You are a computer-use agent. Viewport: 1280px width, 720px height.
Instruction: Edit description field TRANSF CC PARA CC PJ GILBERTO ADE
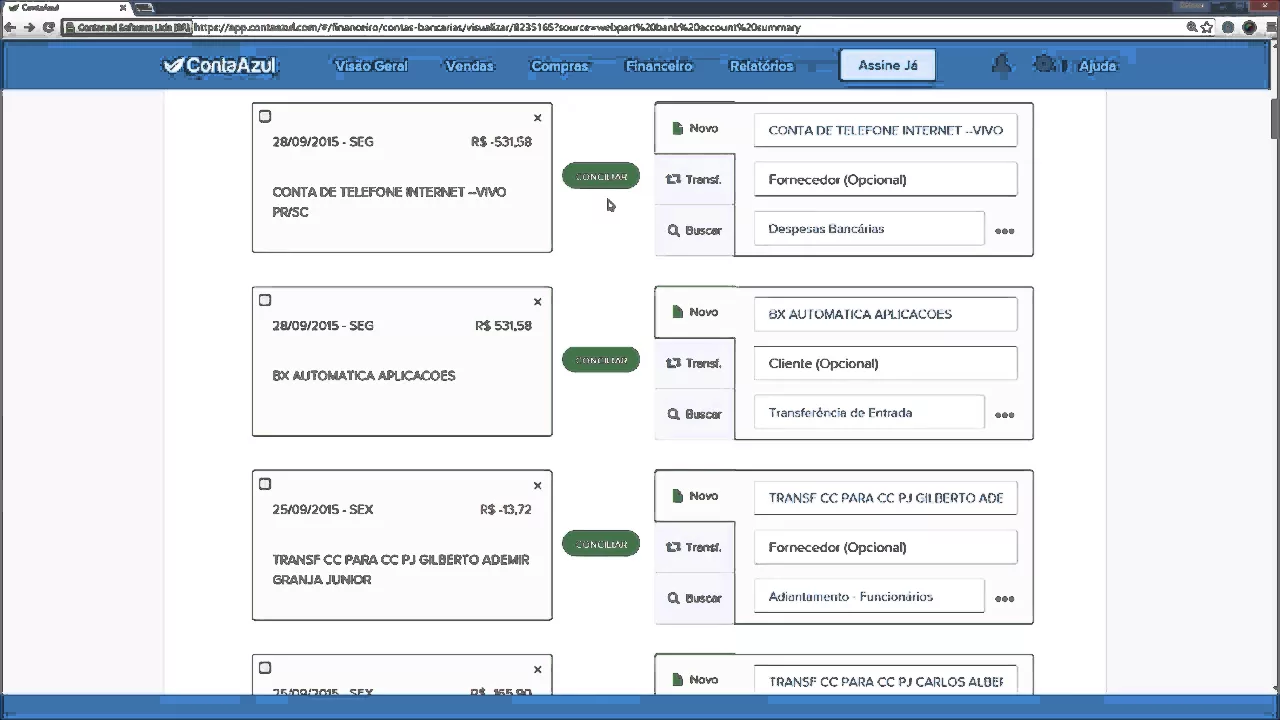[885, 498]
